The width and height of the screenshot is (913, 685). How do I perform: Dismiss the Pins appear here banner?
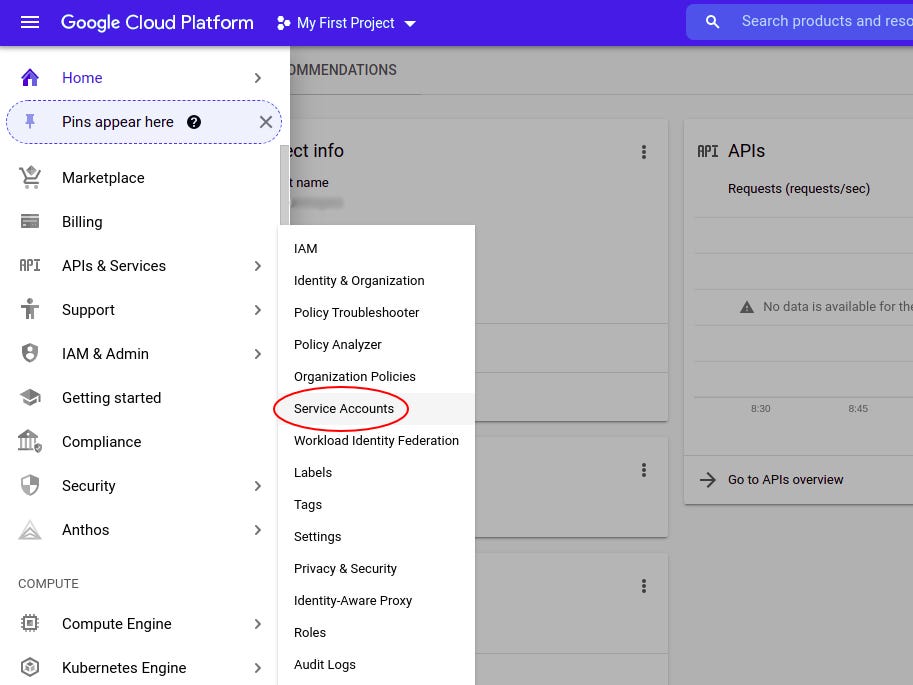click(266, 122)
